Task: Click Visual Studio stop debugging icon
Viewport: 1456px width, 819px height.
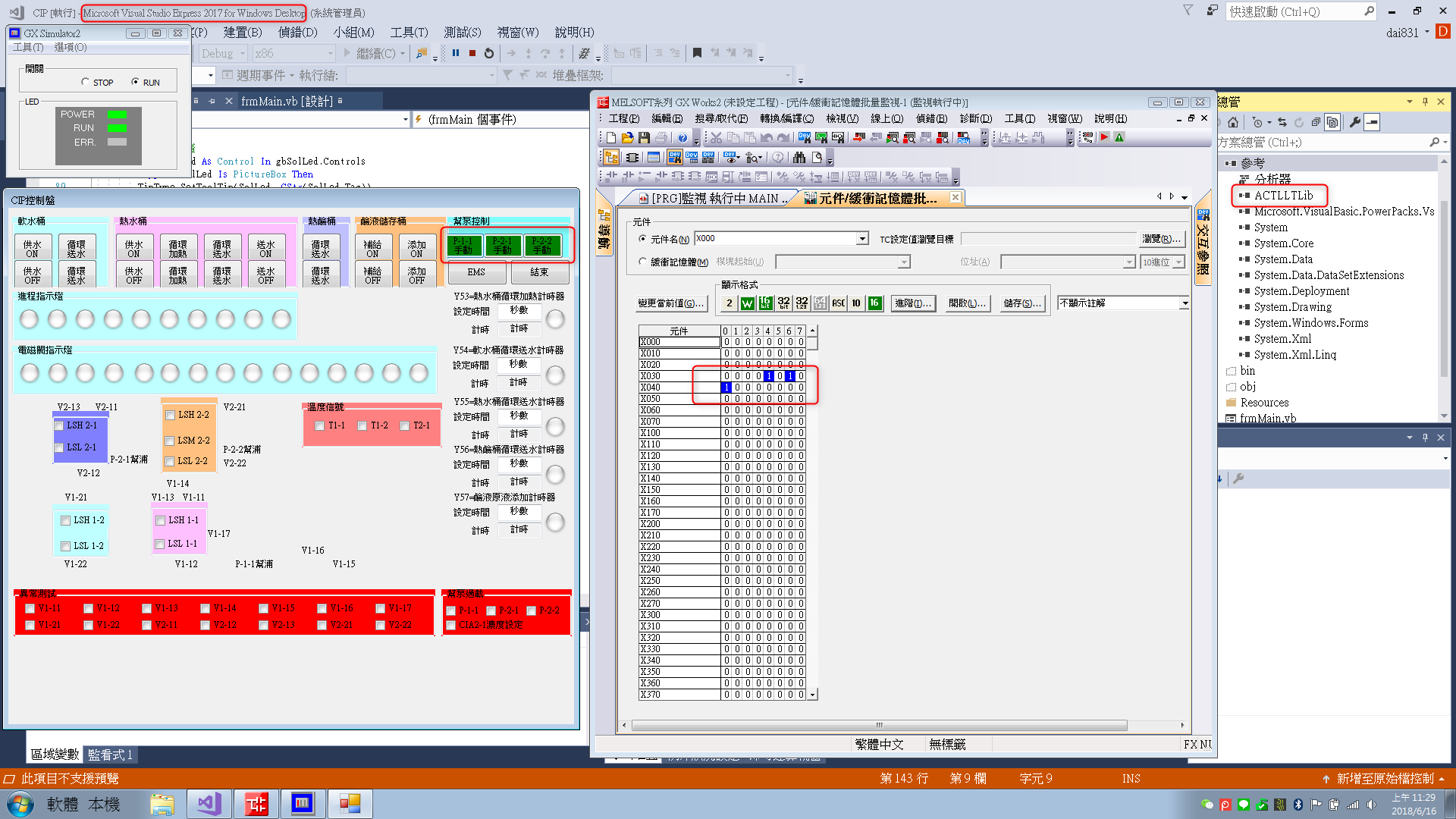Action: (472, 53)
